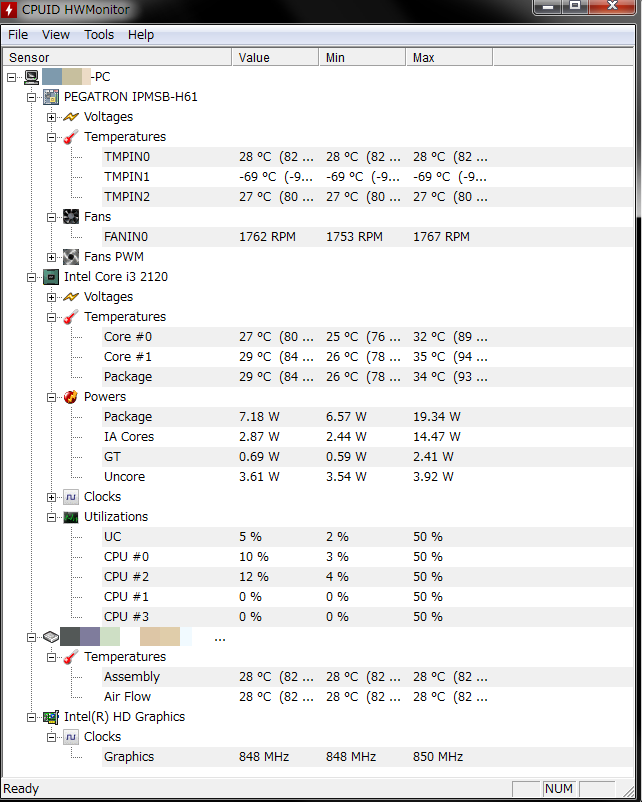The image size is (642, 802).
Task: Select the FANIN0 sensor row
Action: click(126, 237)
